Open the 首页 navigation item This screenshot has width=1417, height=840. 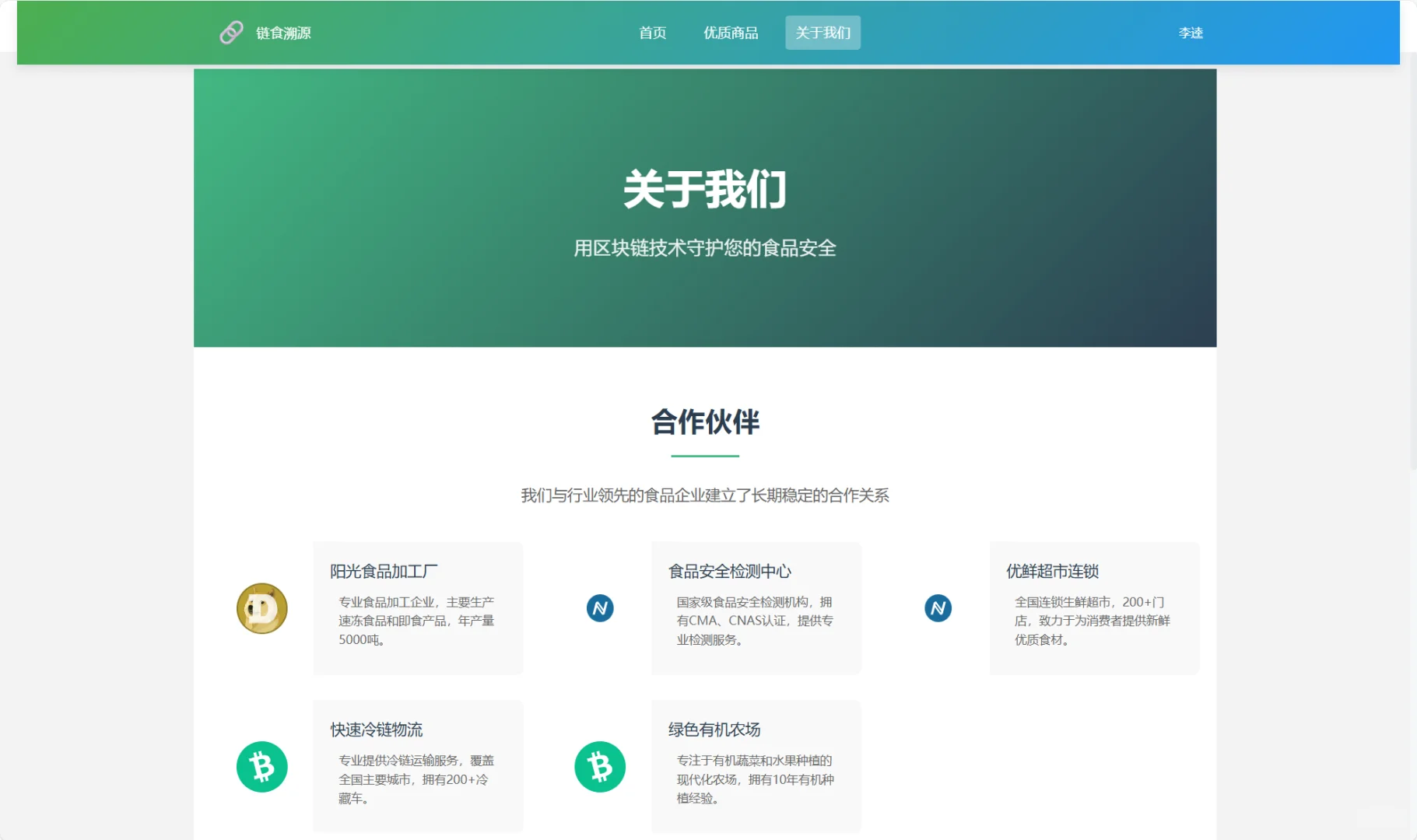pos(652,32)
